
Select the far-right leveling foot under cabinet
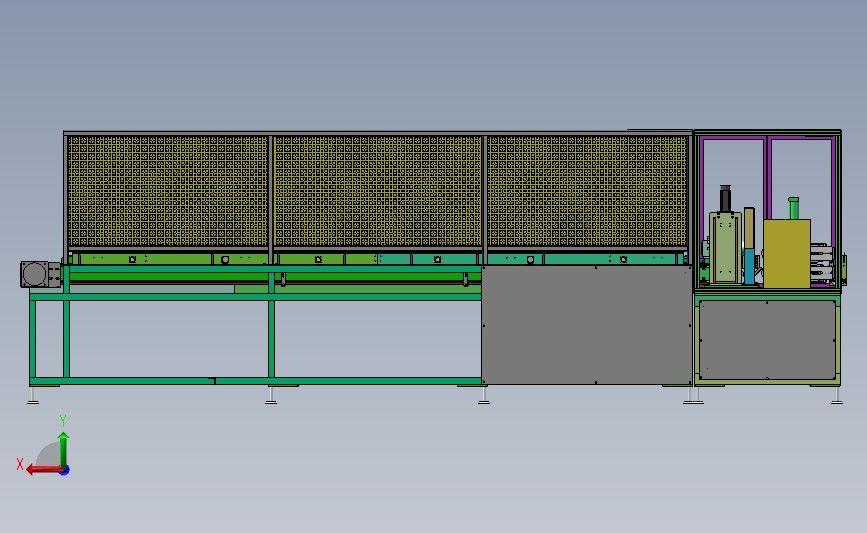[x=837, y=395]
